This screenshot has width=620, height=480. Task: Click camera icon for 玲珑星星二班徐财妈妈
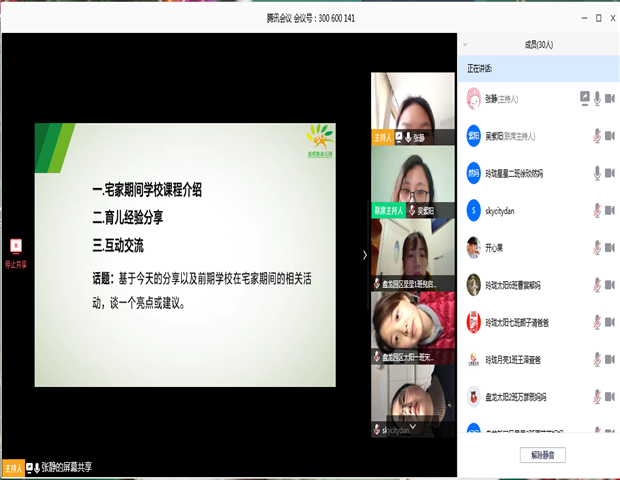coord(611,172)
